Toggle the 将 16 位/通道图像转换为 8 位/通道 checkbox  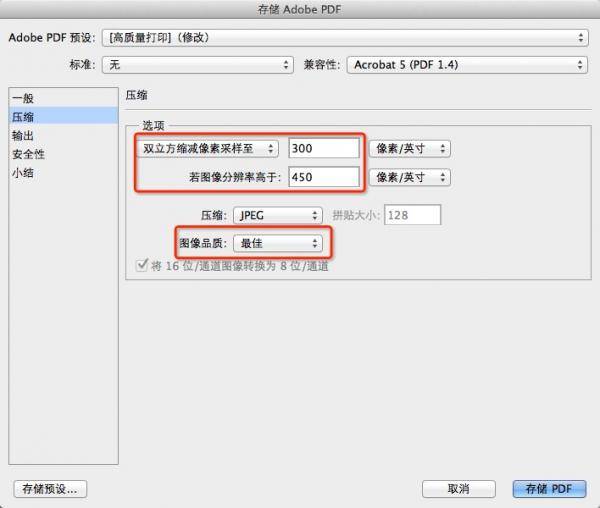click(x=140, y=267)
